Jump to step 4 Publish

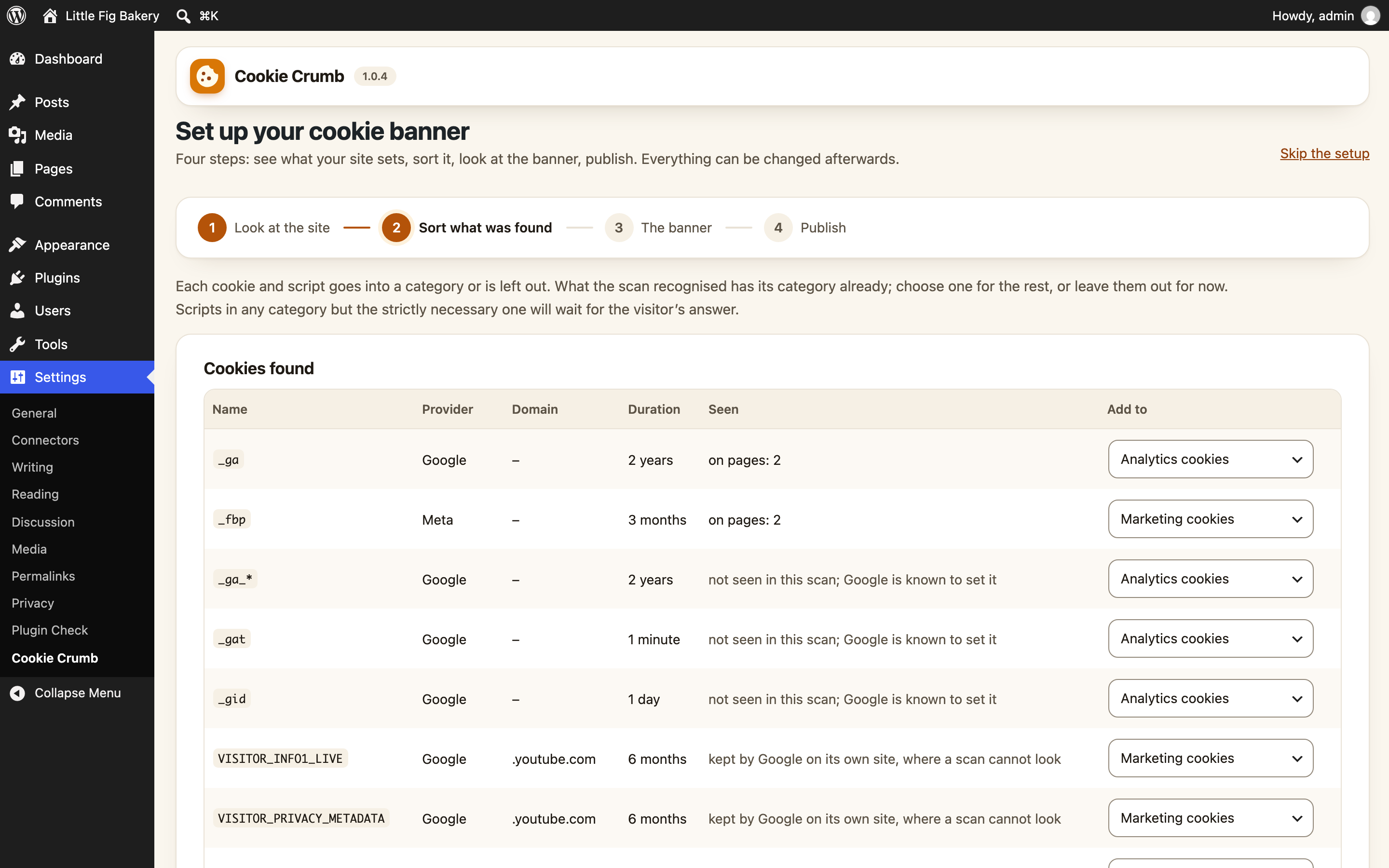pyautogui.click(x=805, y=228)
